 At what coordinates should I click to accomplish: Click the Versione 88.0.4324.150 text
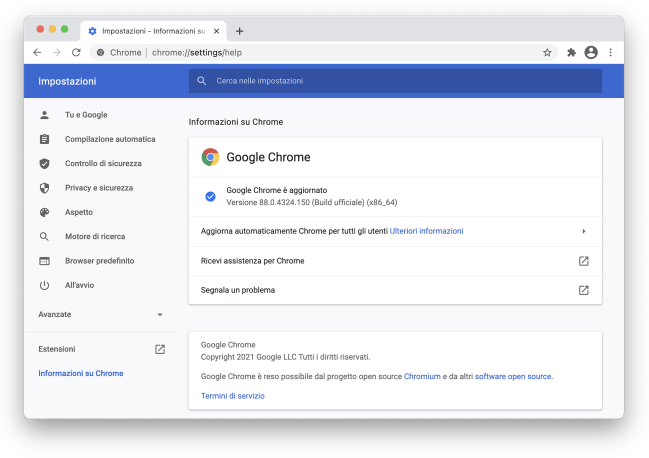(312, 202)
